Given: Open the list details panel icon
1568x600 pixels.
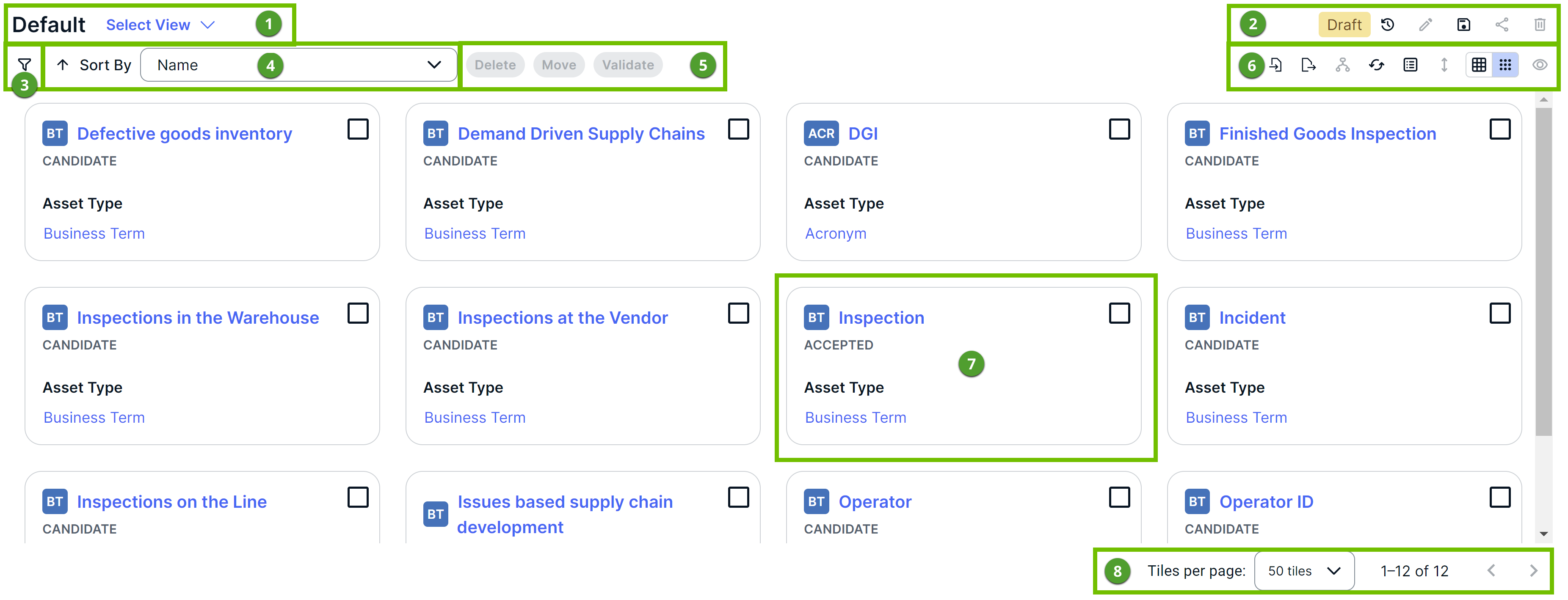Looking at the screenshot, I should (x=1411, y=65).
